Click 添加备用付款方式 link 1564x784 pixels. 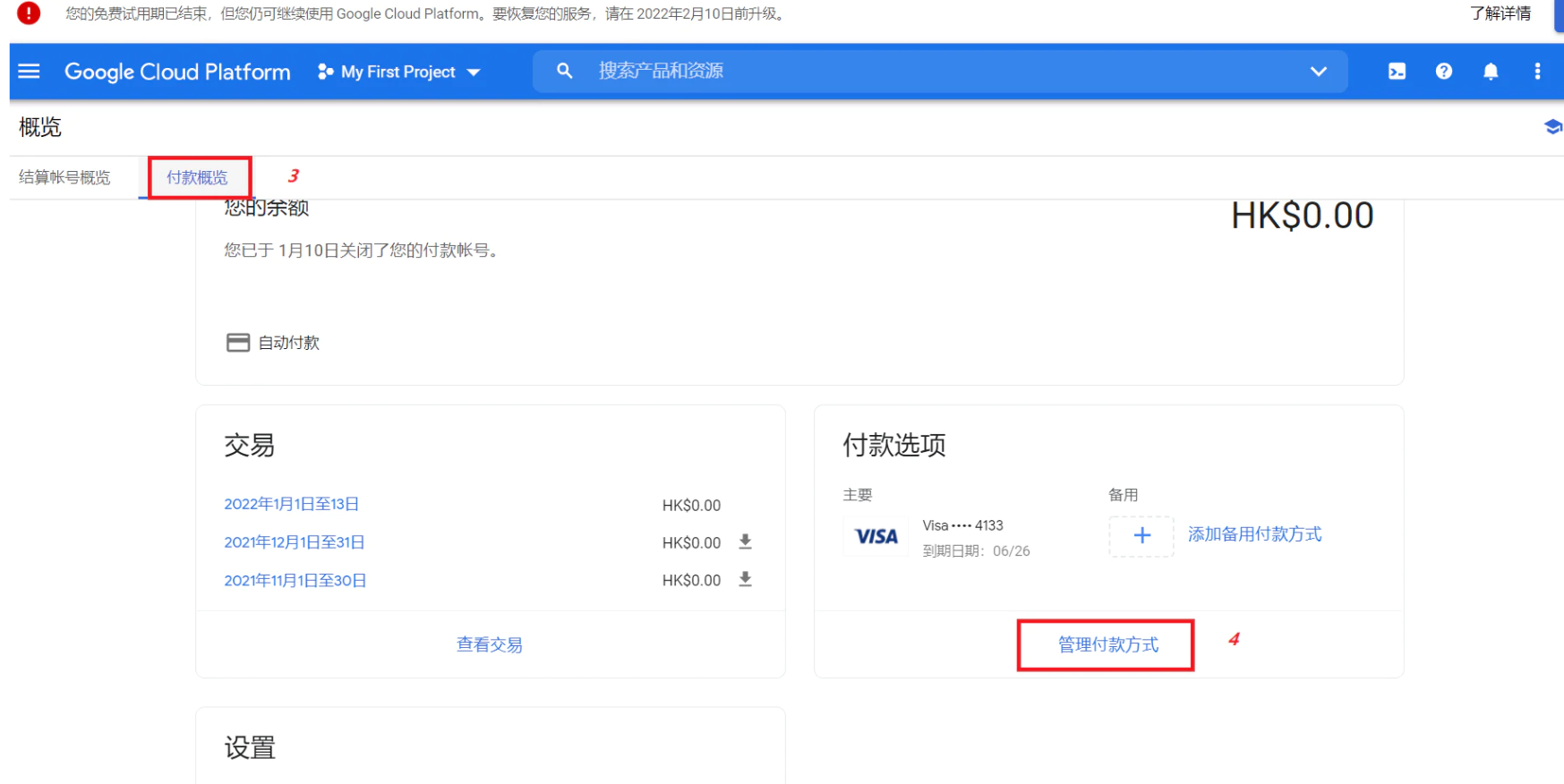point(1253,534)
